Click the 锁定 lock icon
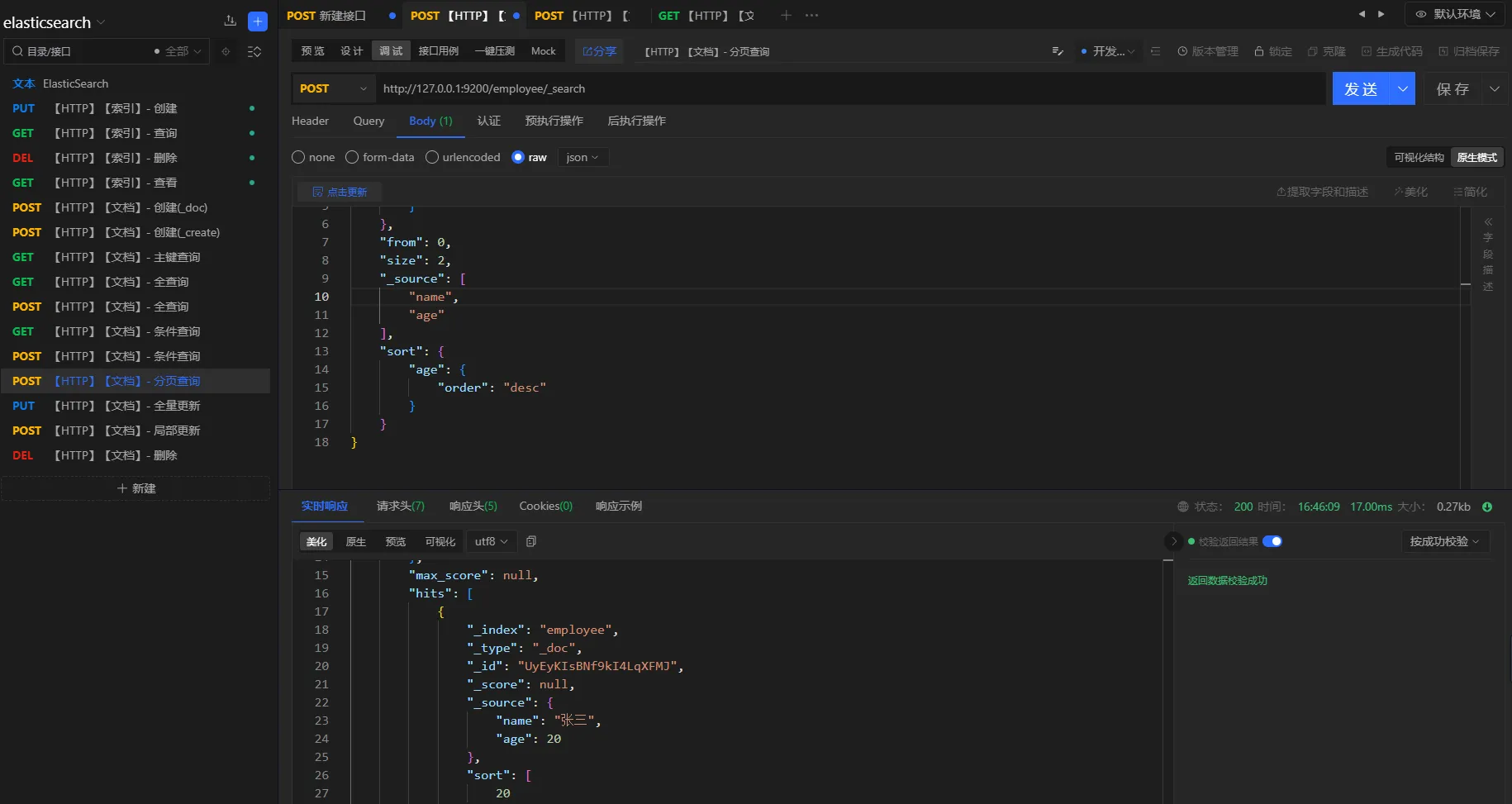This screenshot has height=804, width=1512. (x=1259, y=51)
